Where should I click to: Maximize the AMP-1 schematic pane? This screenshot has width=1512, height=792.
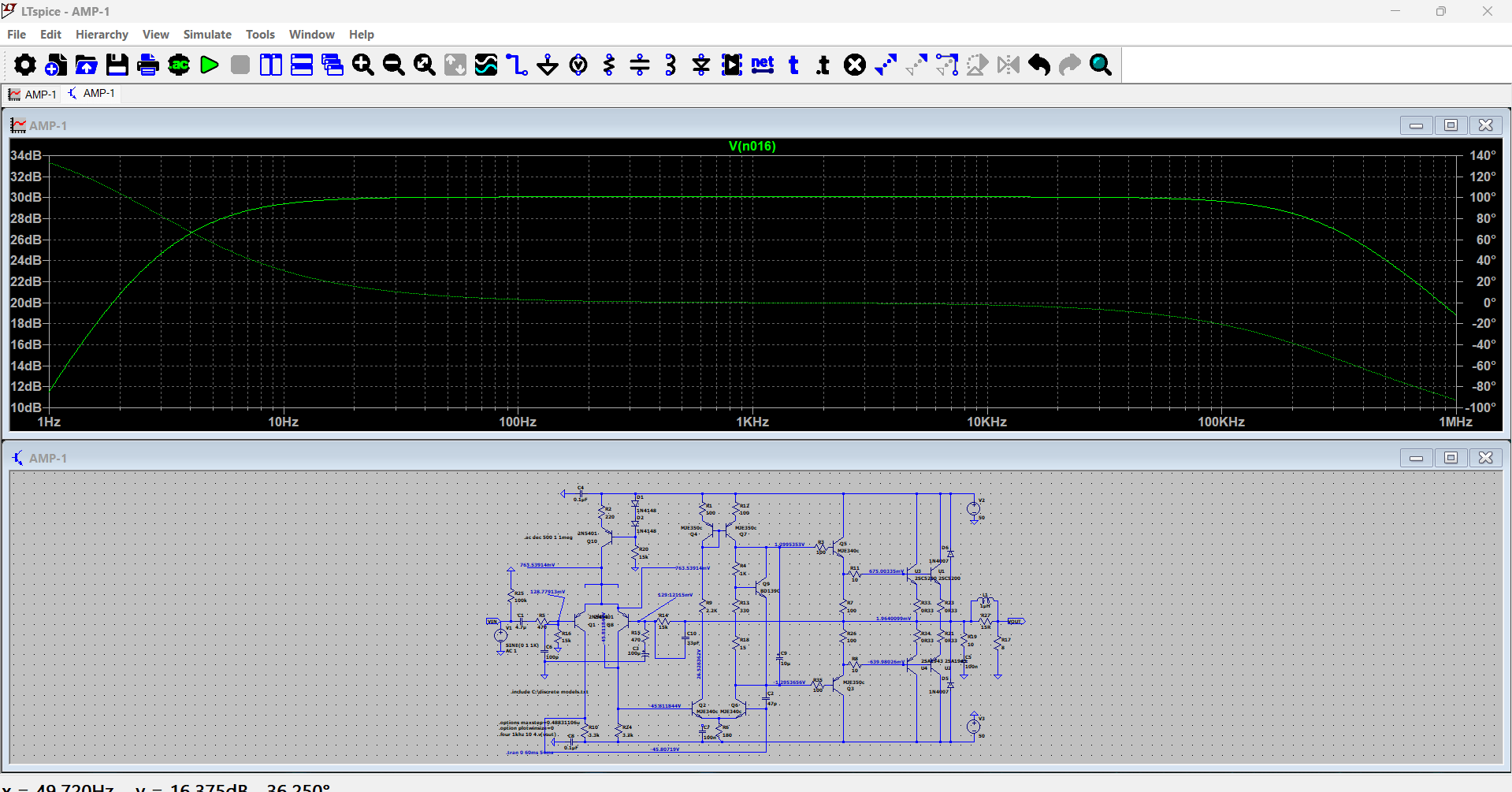(1451, 458)
